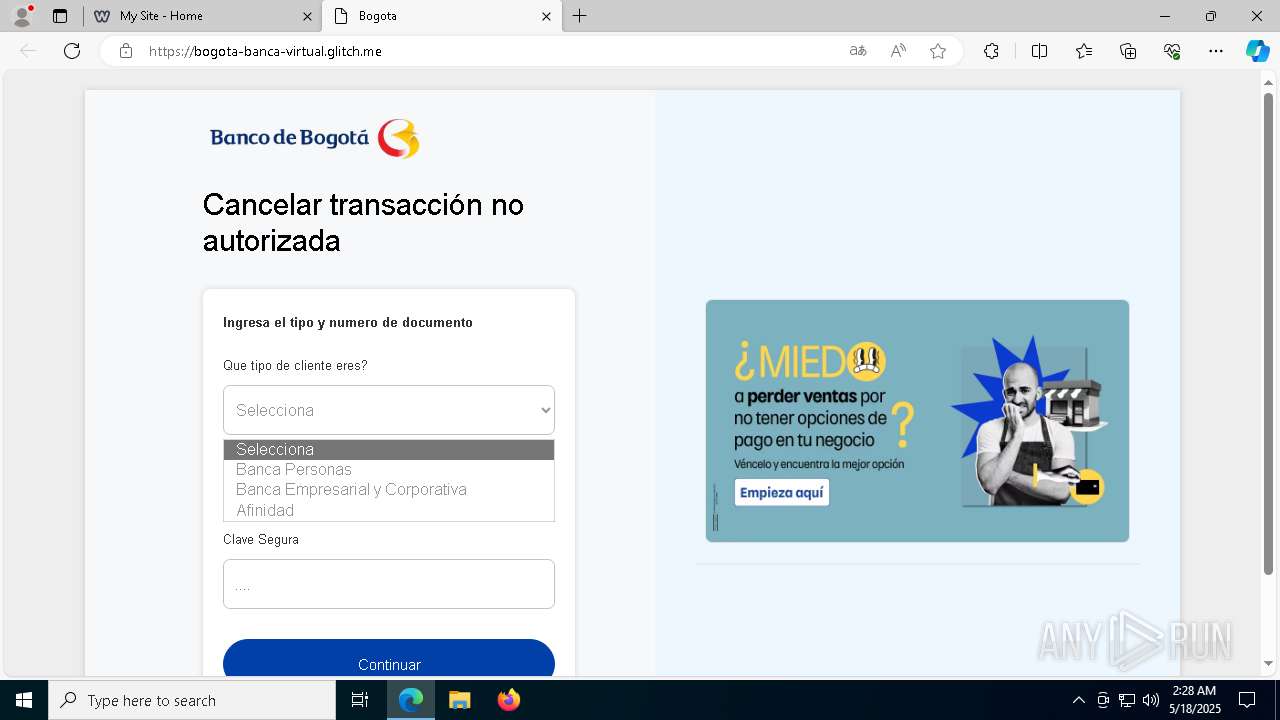Close the Bogota tab
1280x720 pixels.
(x=546, y=16)
